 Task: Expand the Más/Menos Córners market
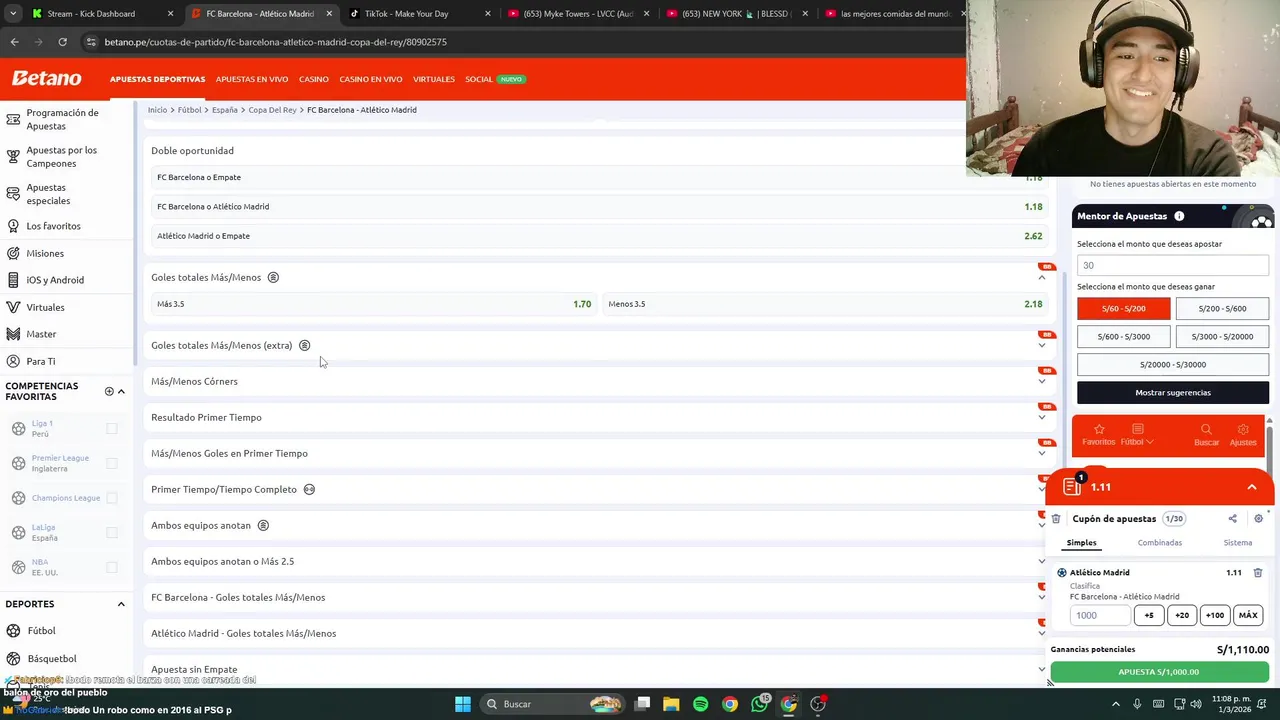pyautogui.click(x=1041, y=381)
